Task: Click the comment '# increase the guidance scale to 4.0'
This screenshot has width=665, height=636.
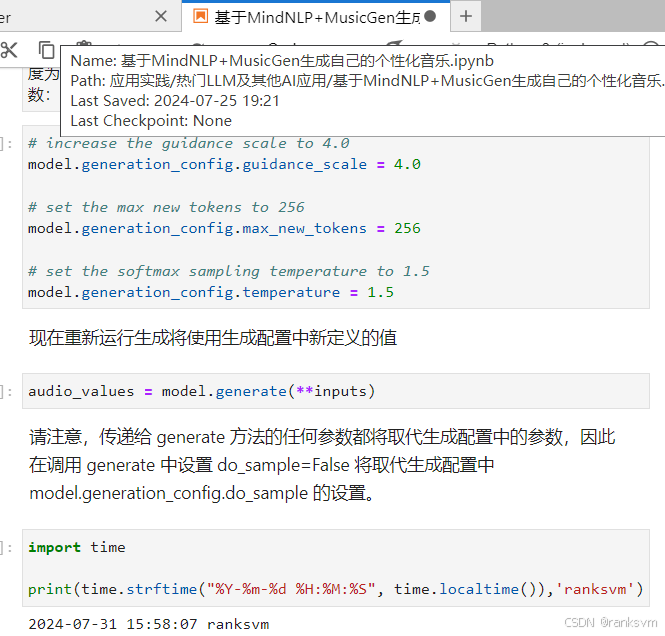Action: 189,143
